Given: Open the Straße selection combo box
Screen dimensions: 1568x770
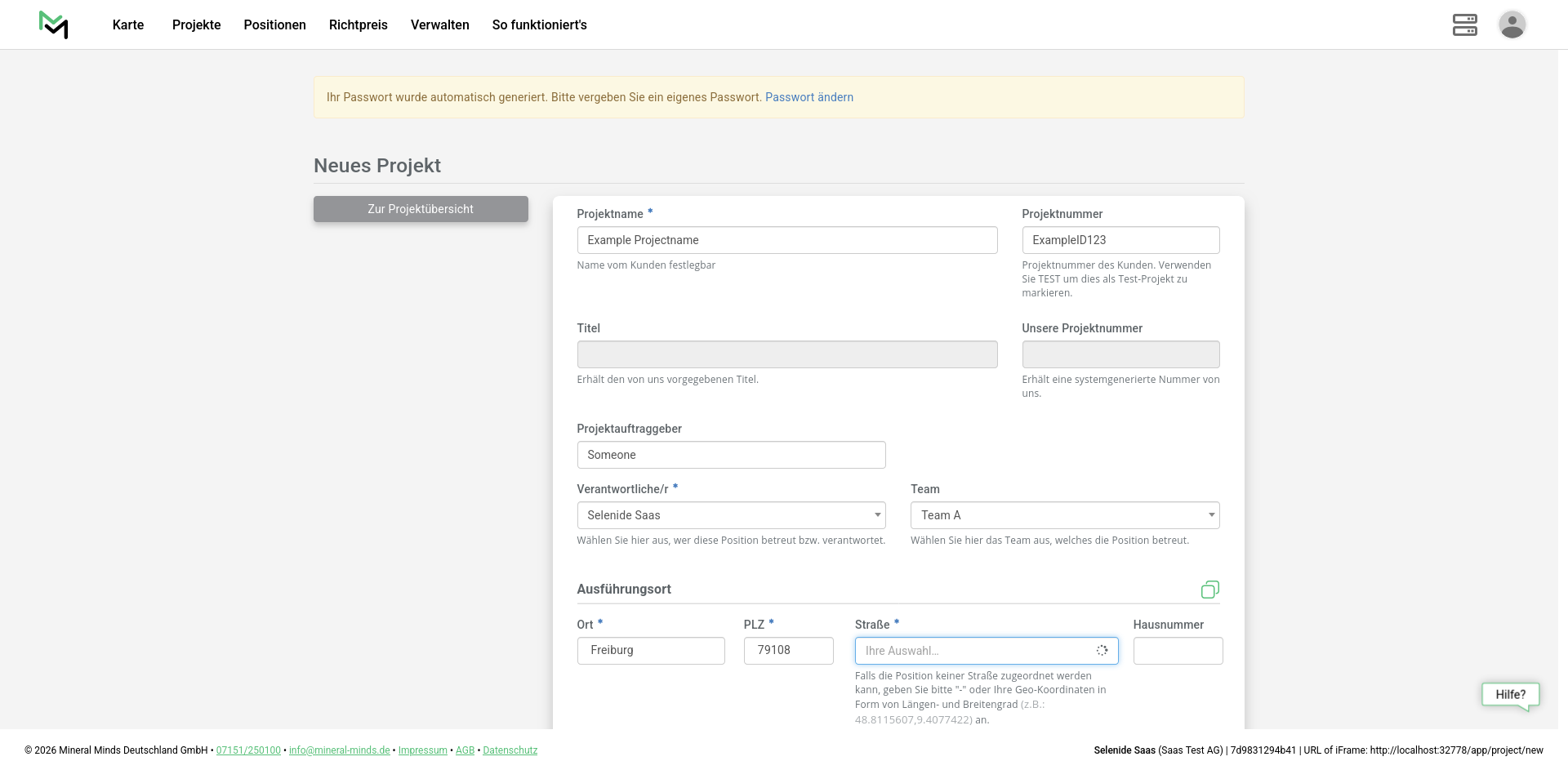Looking at the screenshot, I should click(986, 651).
